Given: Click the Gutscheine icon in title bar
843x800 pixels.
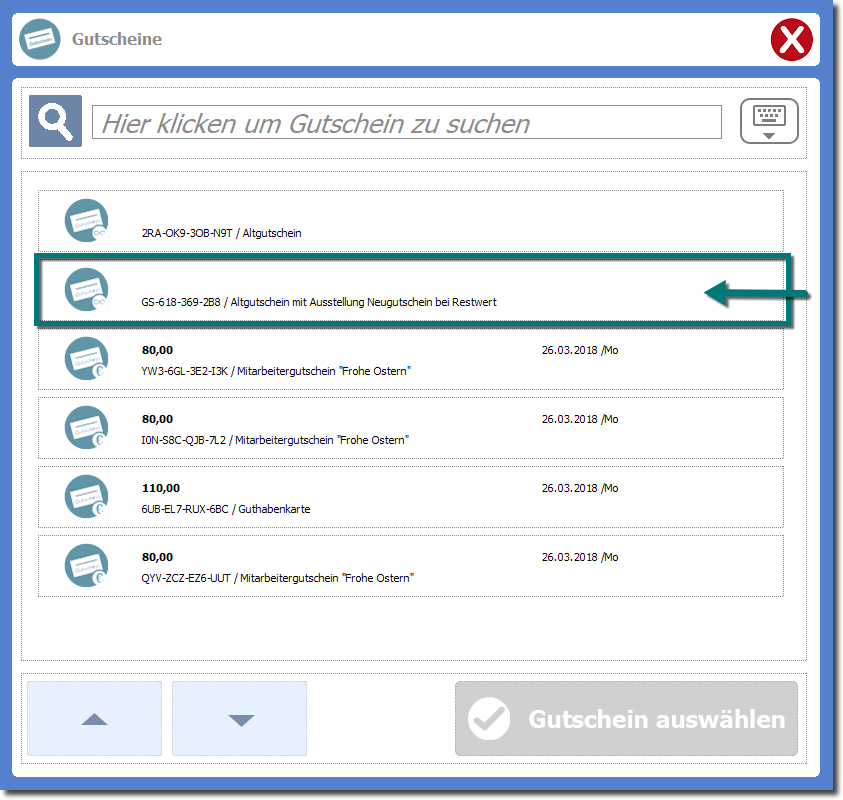Looking at the screenshot, I should 41,40.
